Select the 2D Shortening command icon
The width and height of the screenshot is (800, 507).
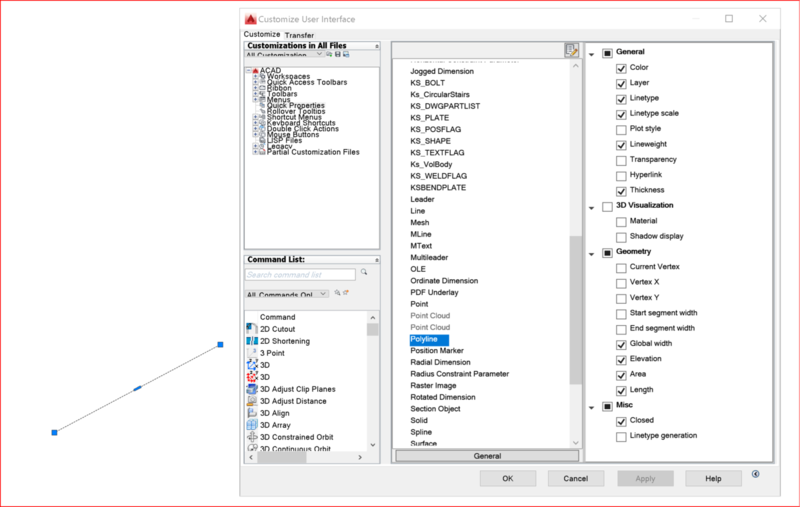[252, 341]
